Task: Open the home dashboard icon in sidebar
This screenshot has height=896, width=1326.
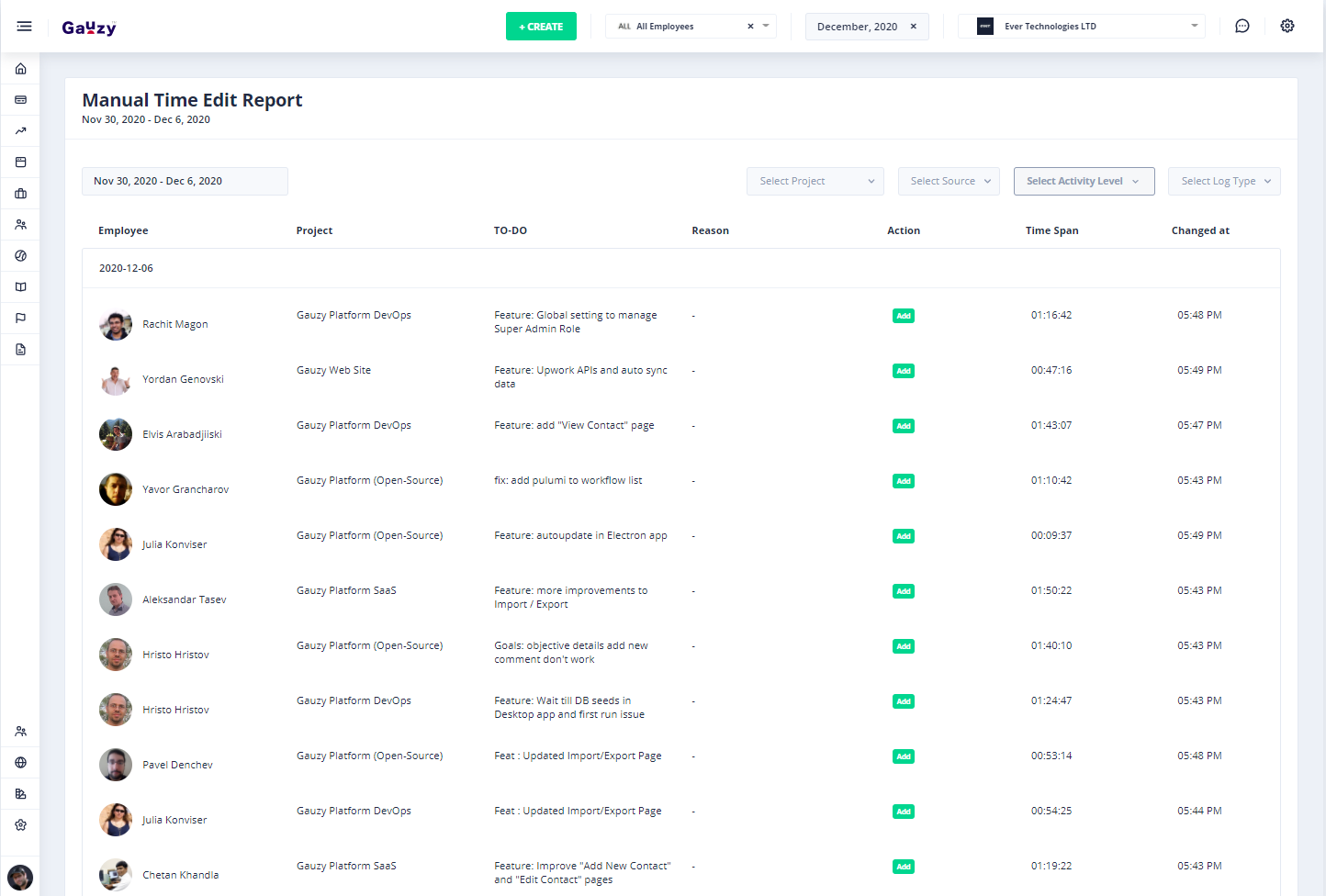Action: pyautogui.click(x=20, y=69)
